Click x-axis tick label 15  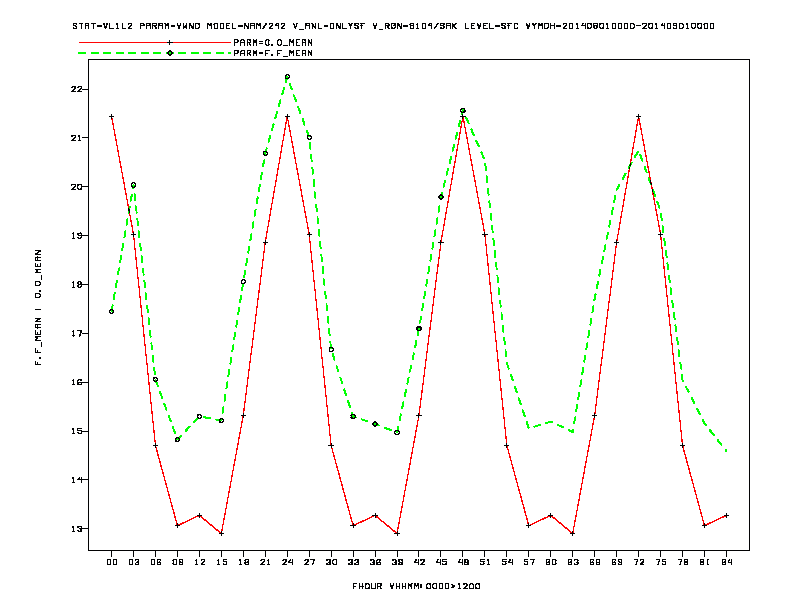click(221, 562)
